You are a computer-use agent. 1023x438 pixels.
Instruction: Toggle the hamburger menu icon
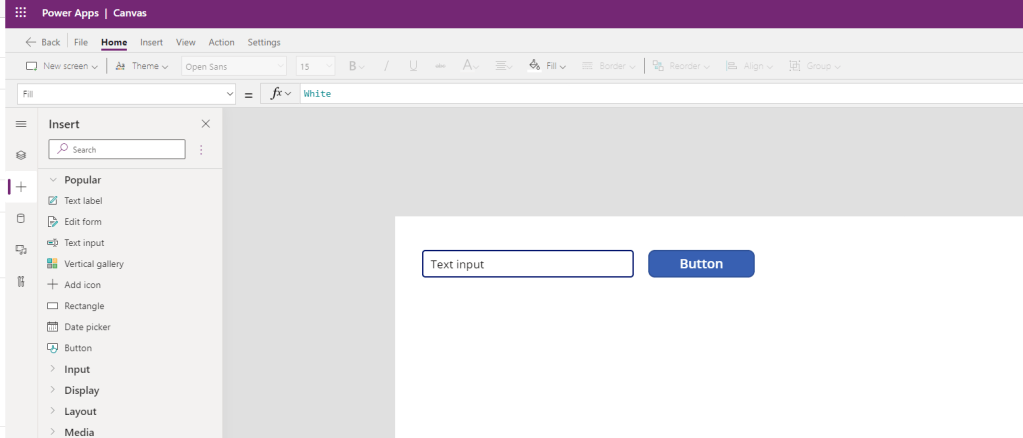click(x=20, y=124)
